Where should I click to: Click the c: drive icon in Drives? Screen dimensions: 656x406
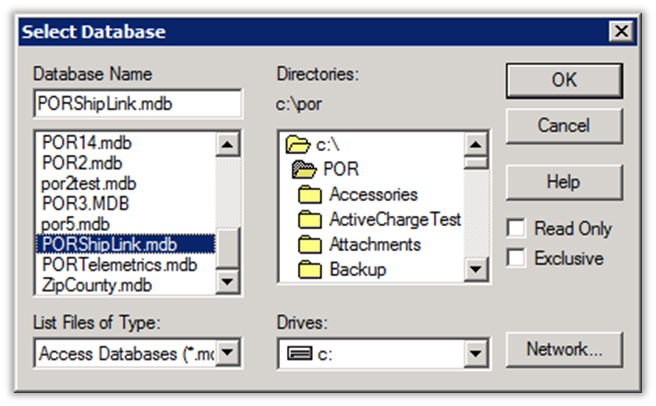(299, 352)
